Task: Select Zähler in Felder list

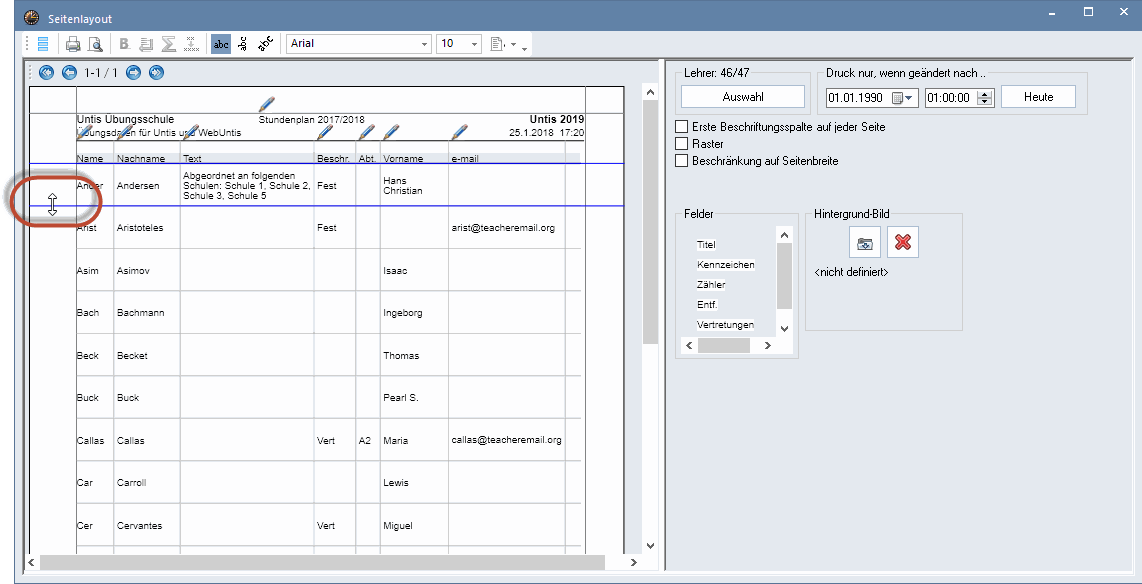Action: [x=711, y=285]
